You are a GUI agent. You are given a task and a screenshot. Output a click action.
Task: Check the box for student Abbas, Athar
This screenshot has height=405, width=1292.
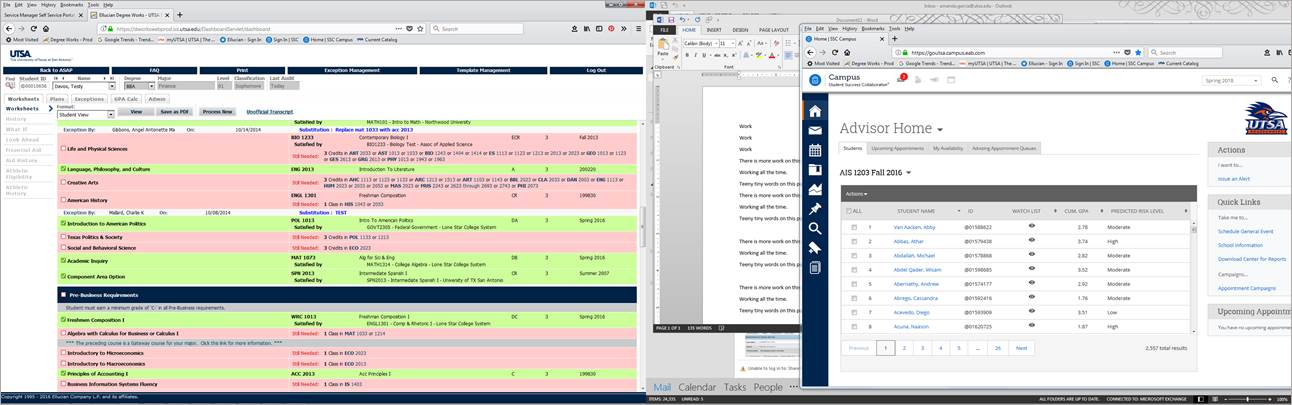853,241
